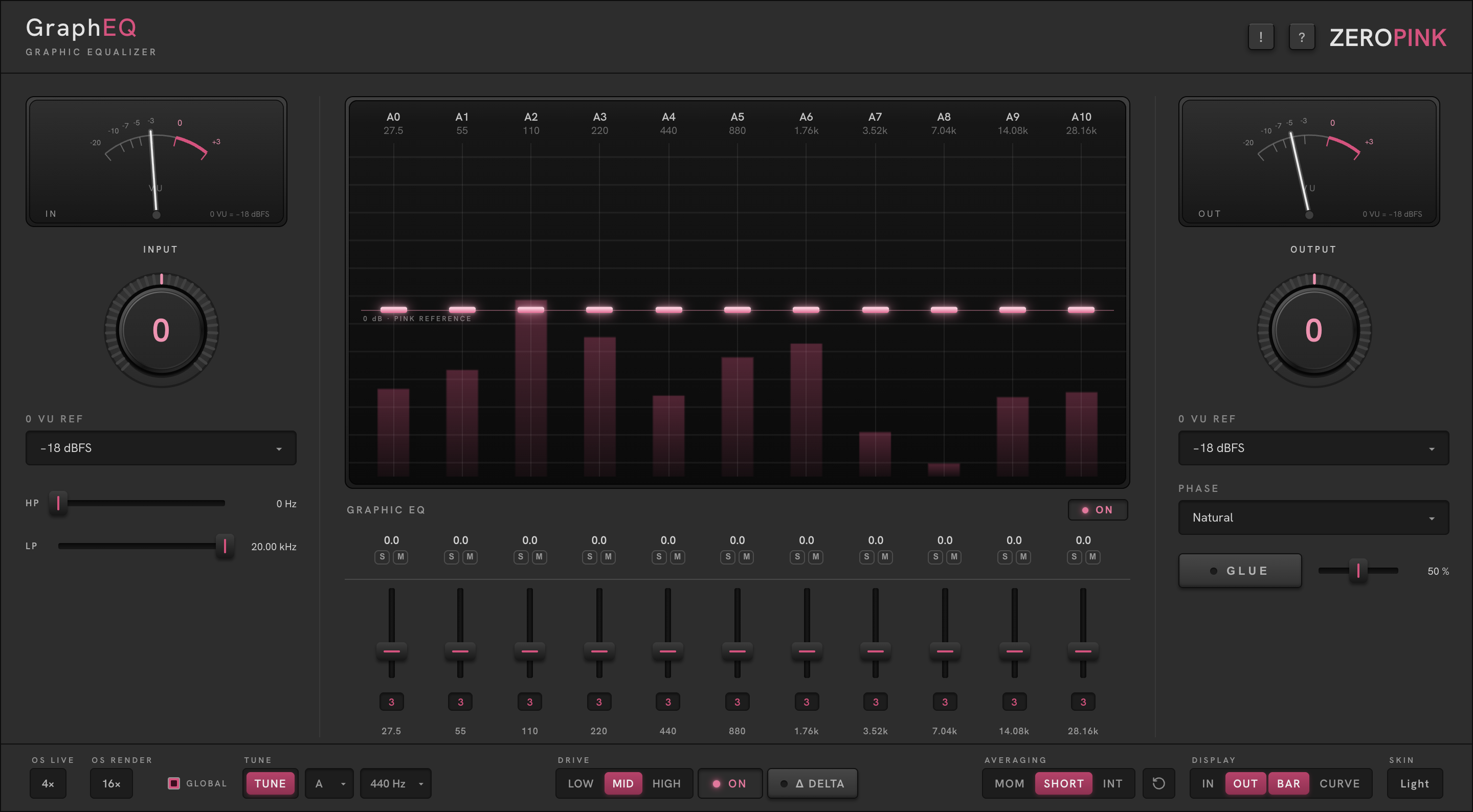Mute the 880 Hz band
The width and height of the screenshot is (1473, 812).
click(746, 556)
